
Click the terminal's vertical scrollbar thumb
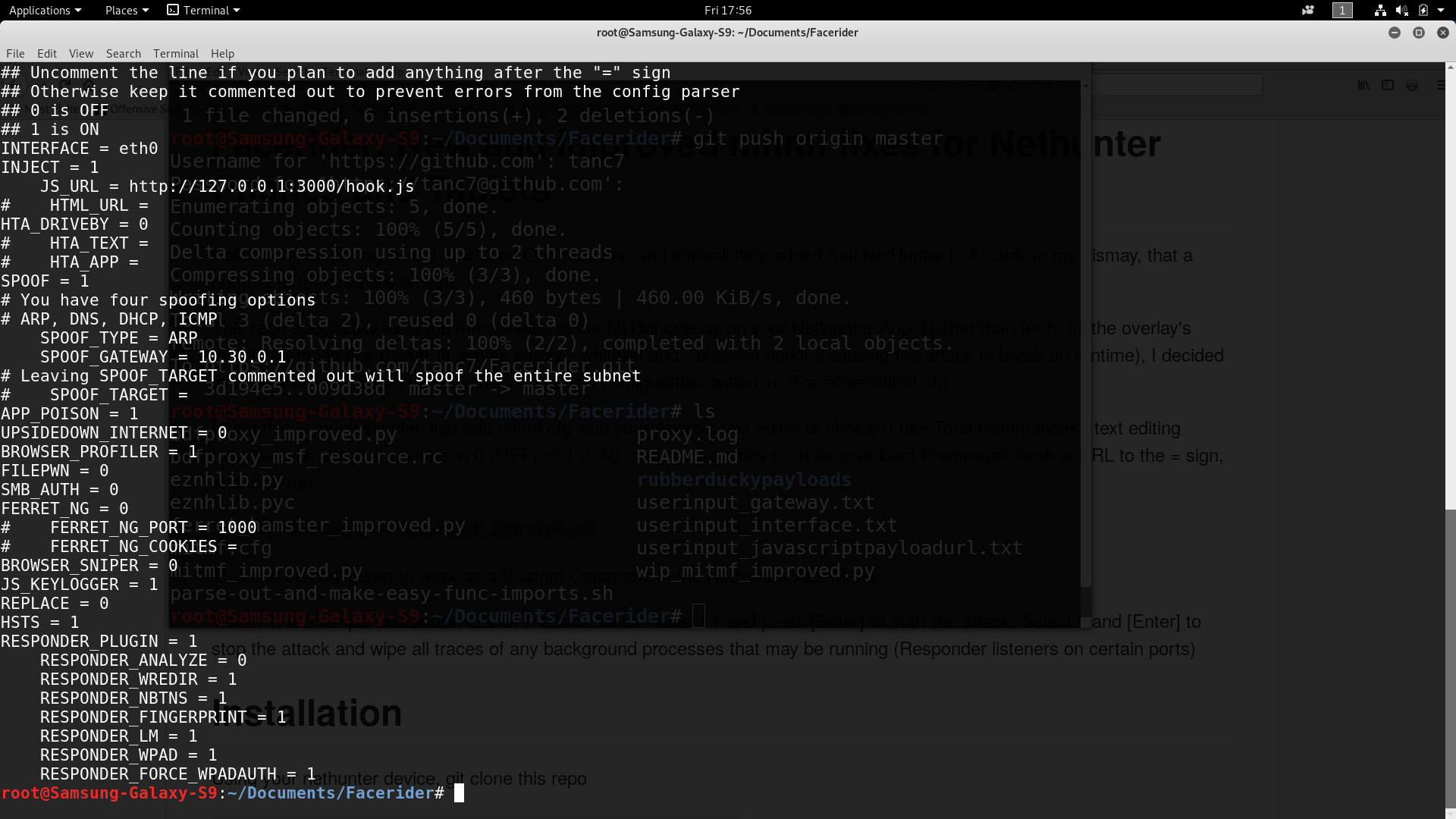click(x=1450, y=660)
